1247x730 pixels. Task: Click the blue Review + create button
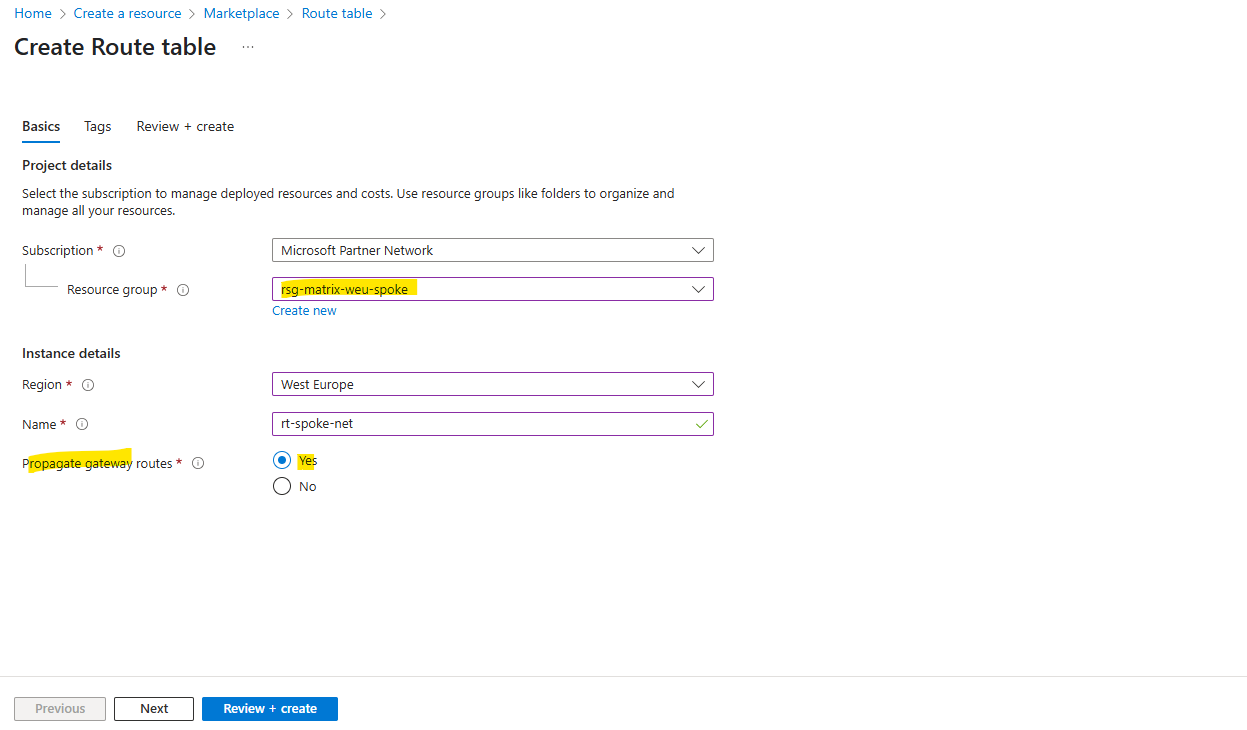270,709
